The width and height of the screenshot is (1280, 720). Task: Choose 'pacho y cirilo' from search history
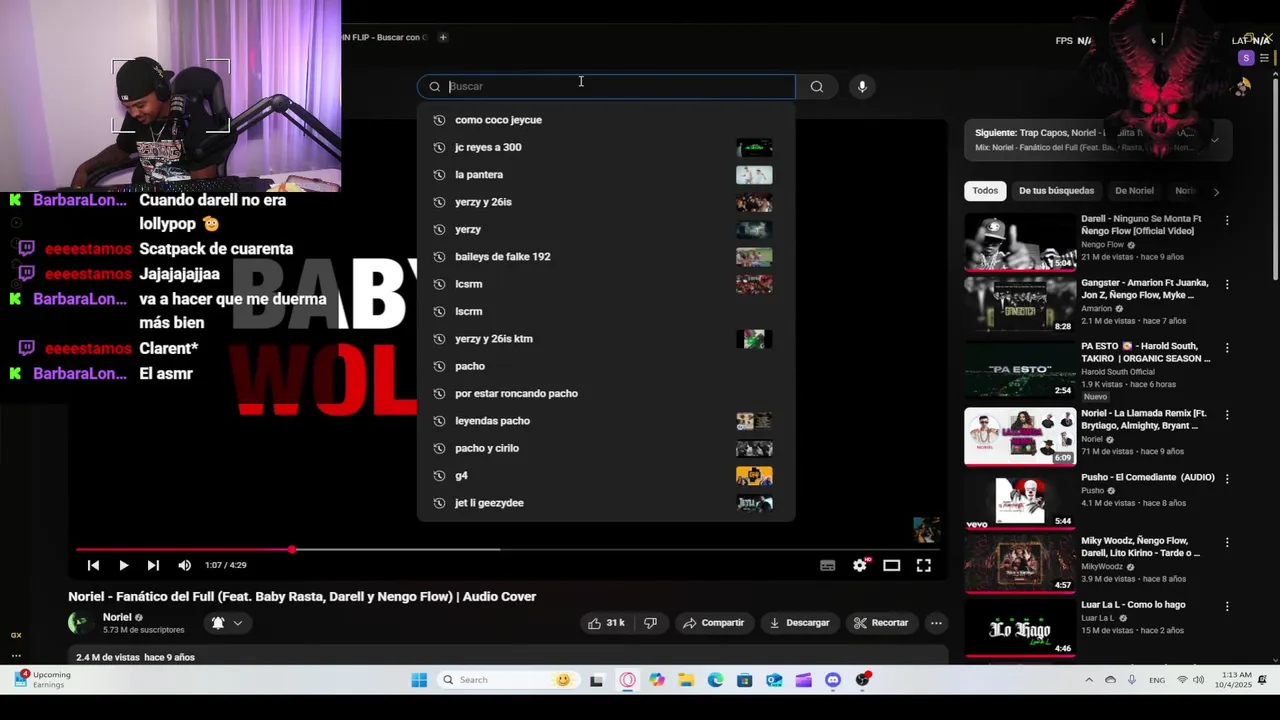[x=606, y=448]
